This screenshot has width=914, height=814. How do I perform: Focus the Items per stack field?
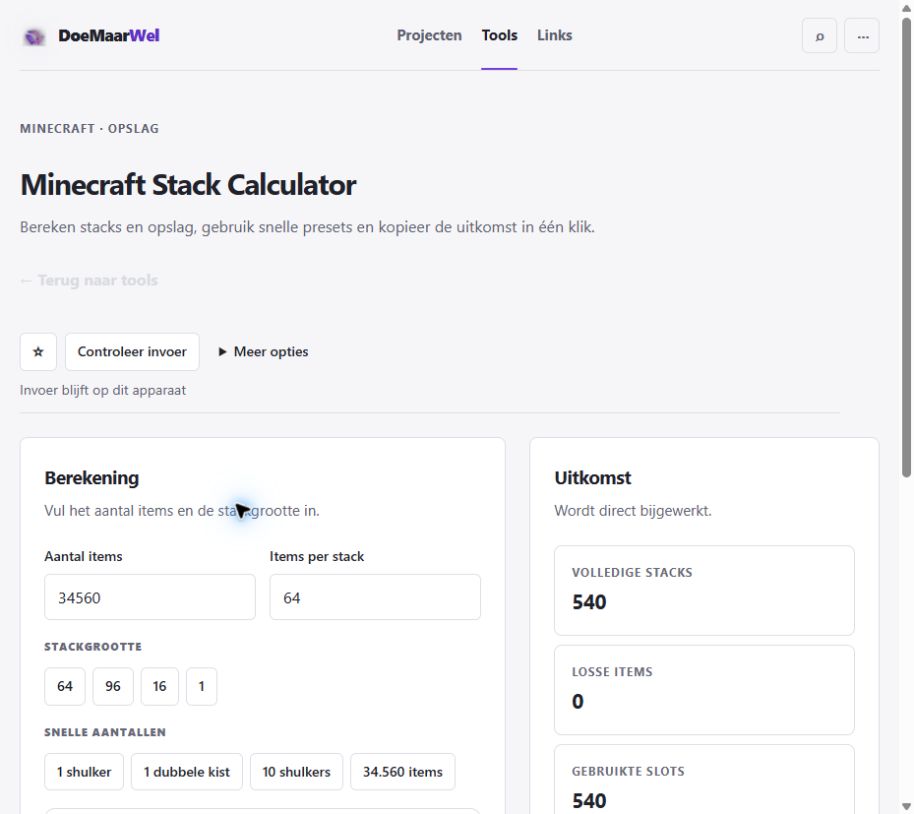tap(375, 597)
